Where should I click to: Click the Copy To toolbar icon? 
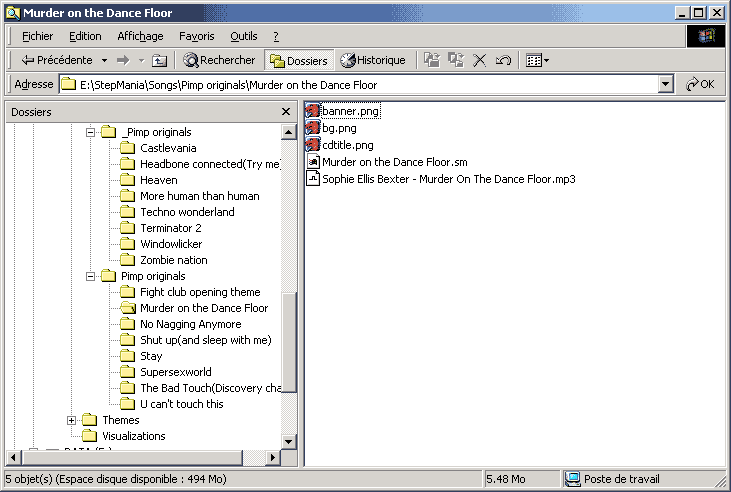pyautogui.click(x=455, y=60)
